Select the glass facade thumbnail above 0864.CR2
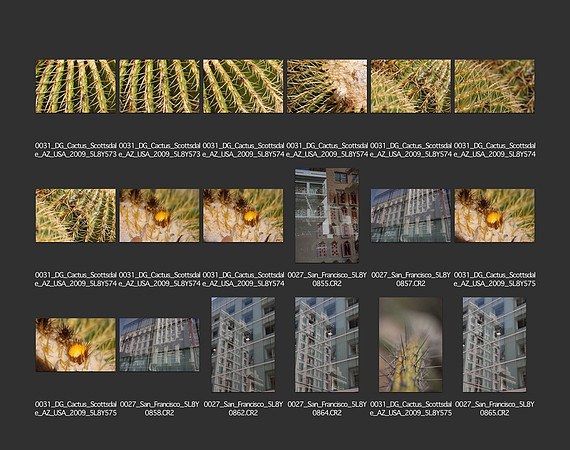Image resolution: width=570 pixels, height=450 pixels. tap(327, 345)
